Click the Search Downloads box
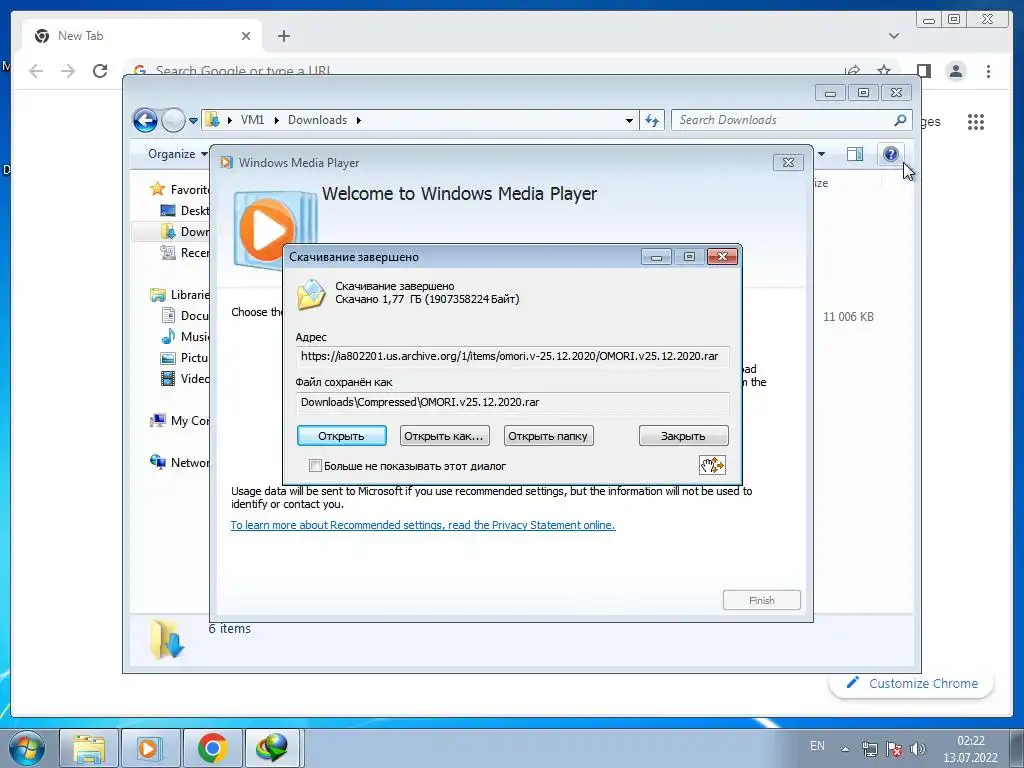Screen dimensions: 1024x768 784,120
